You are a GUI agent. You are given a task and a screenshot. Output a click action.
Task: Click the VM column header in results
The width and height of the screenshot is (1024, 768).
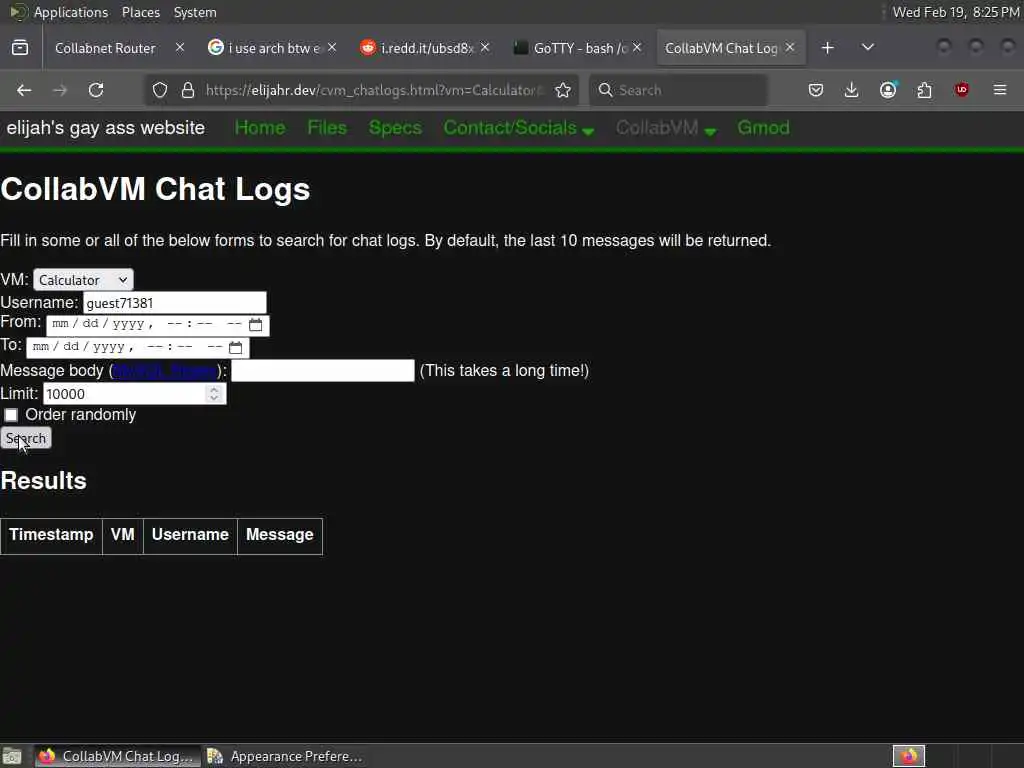click(x=123, y=536)
